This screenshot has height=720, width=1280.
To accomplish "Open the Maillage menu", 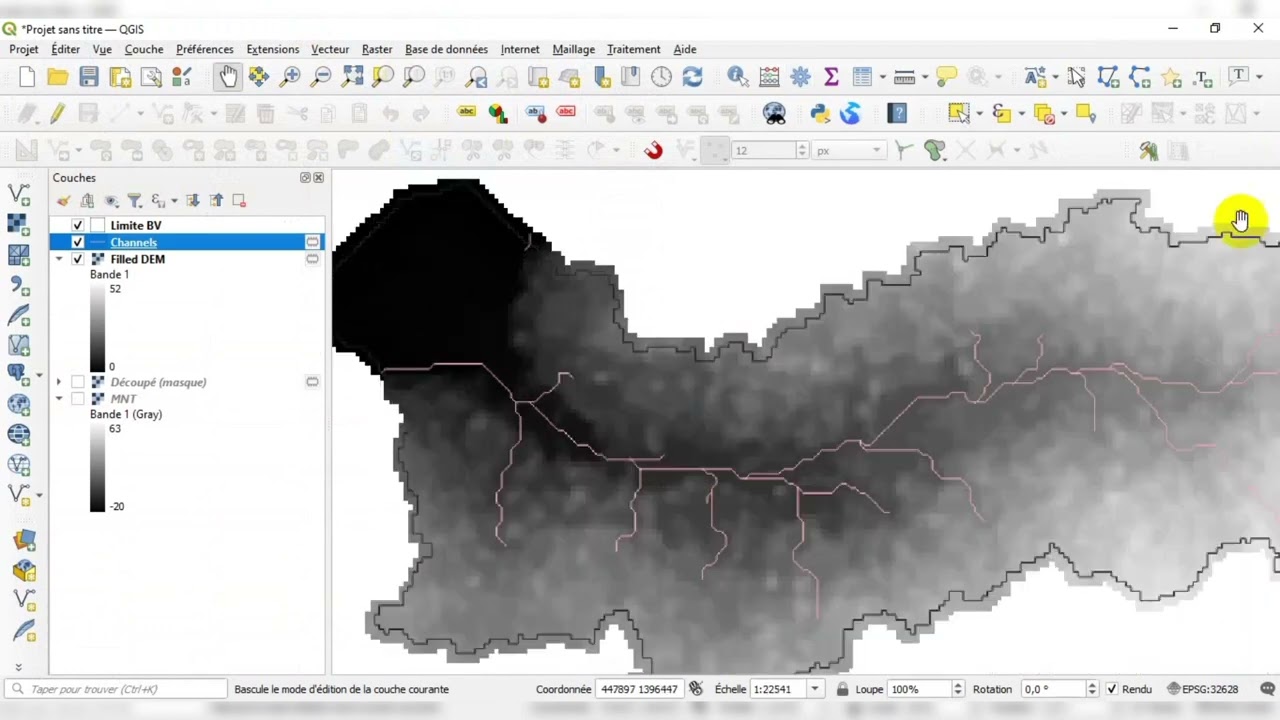I will point(573,49).
